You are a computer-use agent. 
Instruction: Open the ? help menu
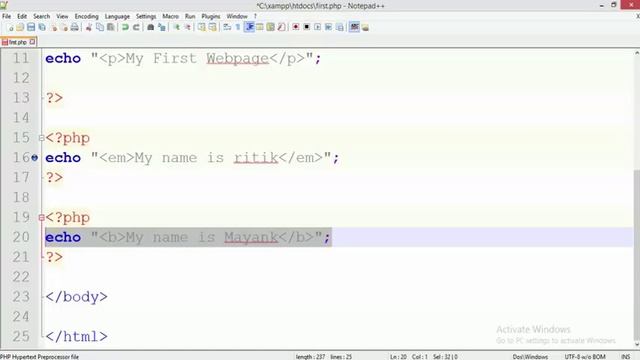(x=255, y=16)
